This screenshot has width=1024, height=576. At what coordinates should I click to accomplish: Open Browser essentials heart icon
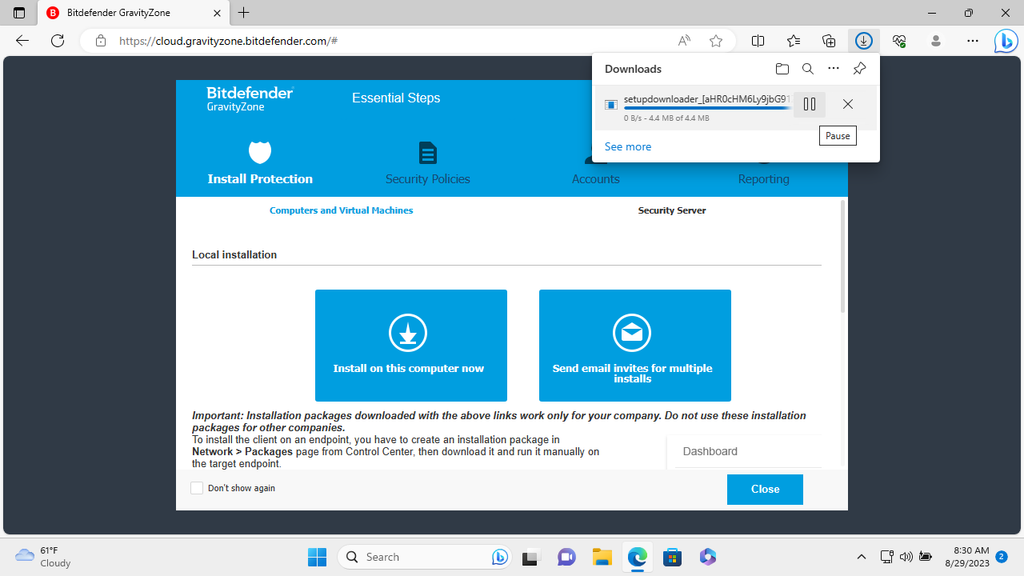897,41
